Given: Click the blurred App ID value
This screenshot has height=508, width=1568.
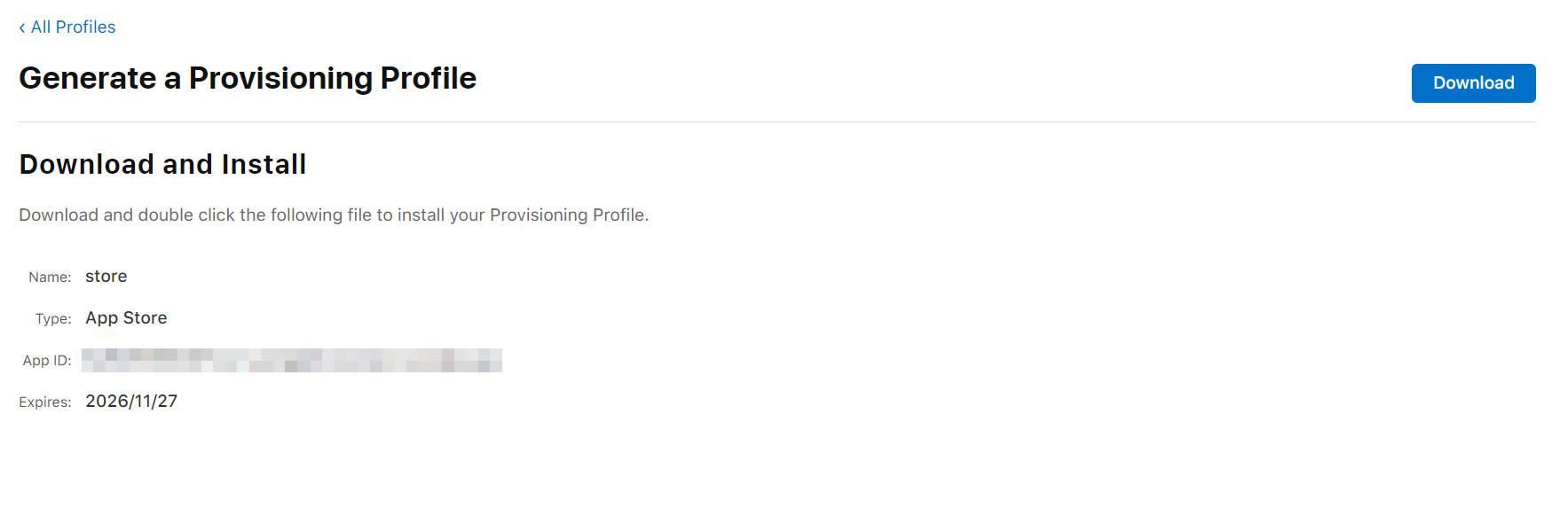Looking at the screenshot, I should pyautogui.click(x=292, y=360).
